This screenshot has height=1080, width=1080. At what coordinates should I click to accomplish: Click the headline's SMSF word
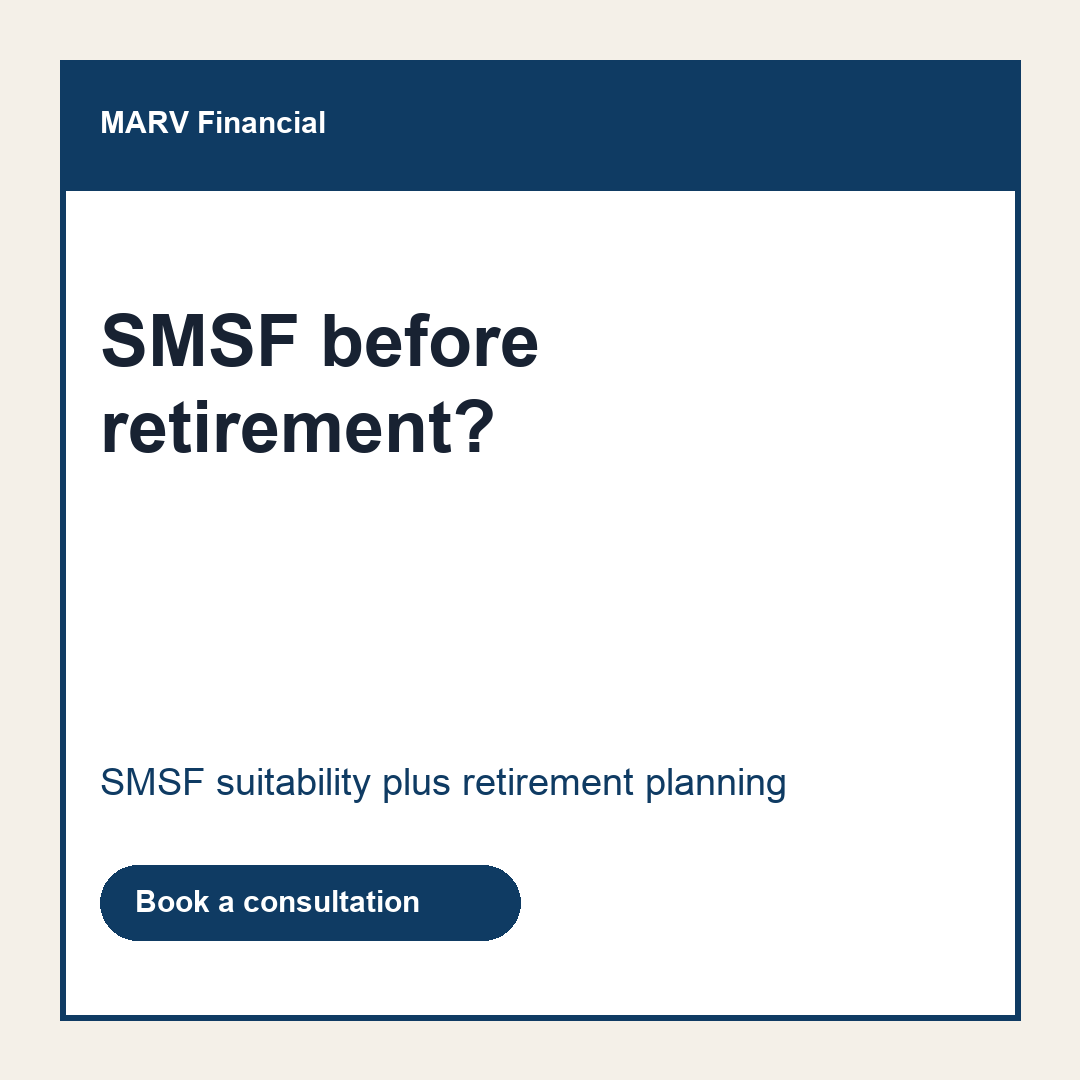click(200, 342)
